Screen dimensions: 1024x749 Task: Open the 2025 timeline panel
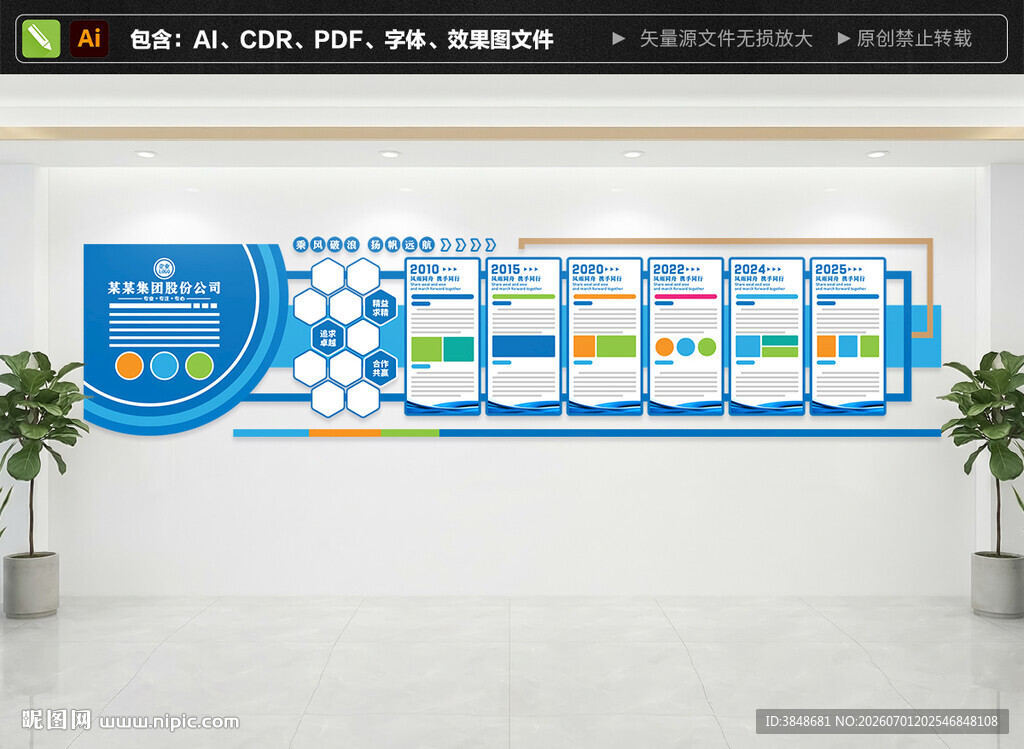(848, 336)
